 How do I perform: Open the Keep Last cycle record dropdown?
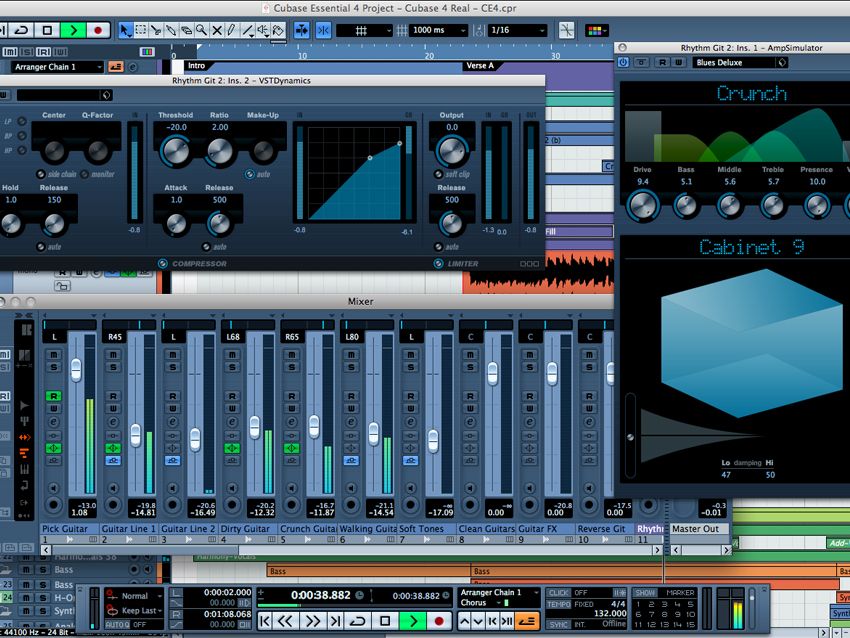(x=135, y=610)
